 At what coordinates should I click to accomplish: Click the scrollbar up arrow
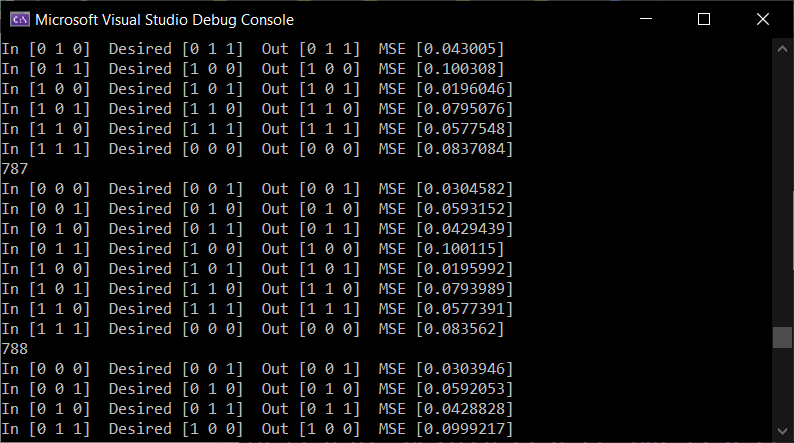[x=782, y=49]
